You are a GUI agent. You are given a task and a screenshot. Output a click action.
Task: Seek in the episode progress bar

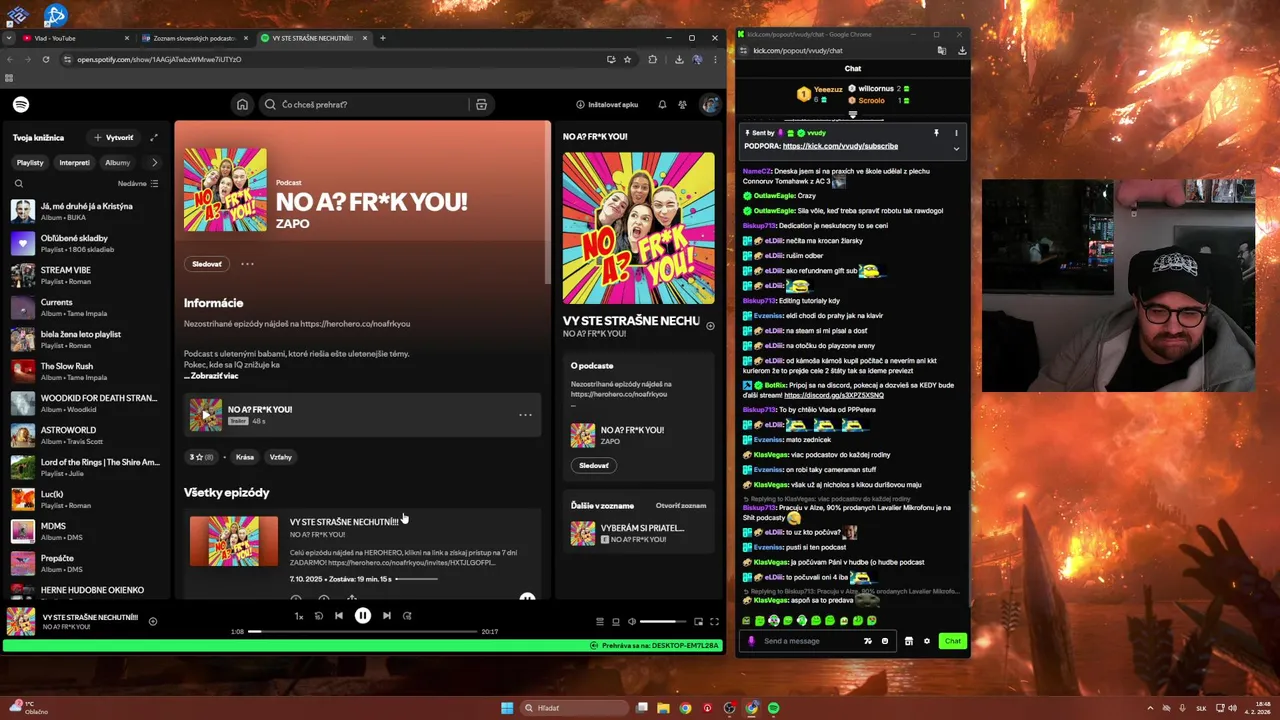363,632
